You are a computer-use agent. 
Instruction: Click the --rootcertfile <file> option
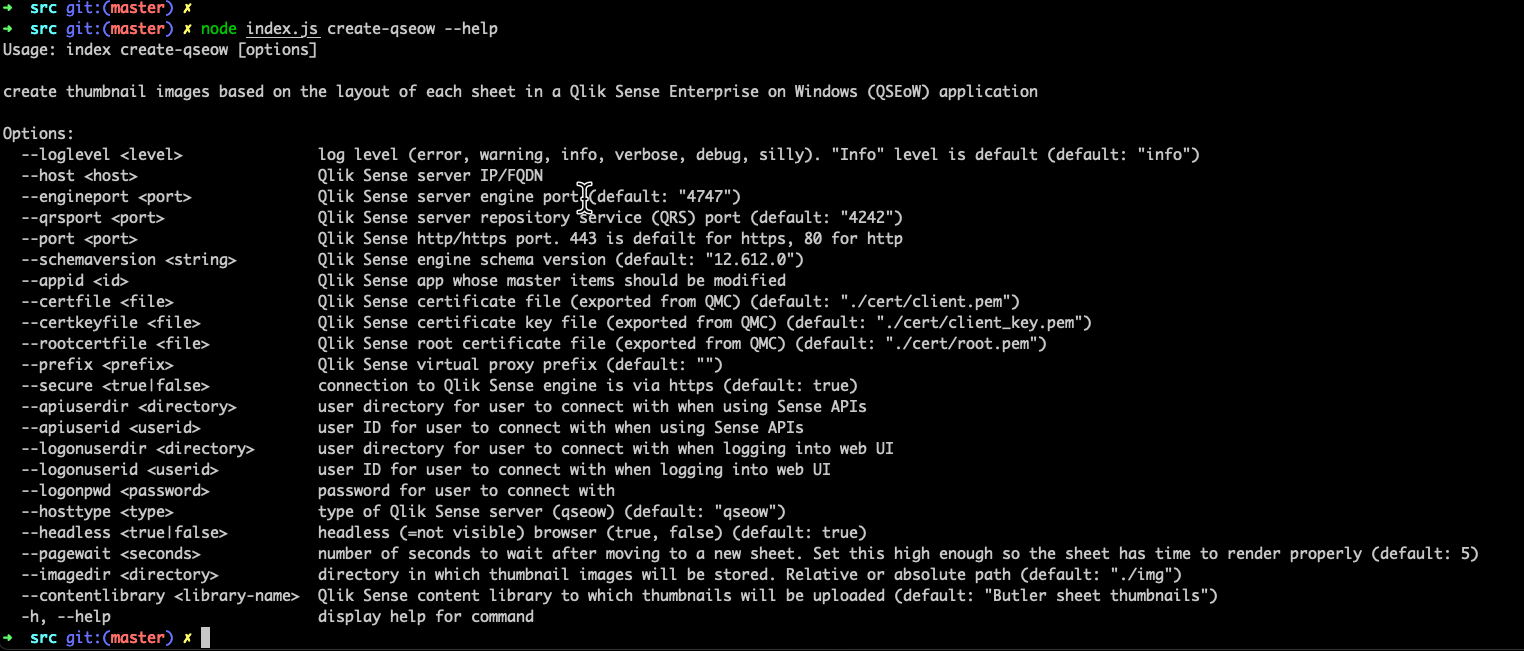[x=114, y=343]
